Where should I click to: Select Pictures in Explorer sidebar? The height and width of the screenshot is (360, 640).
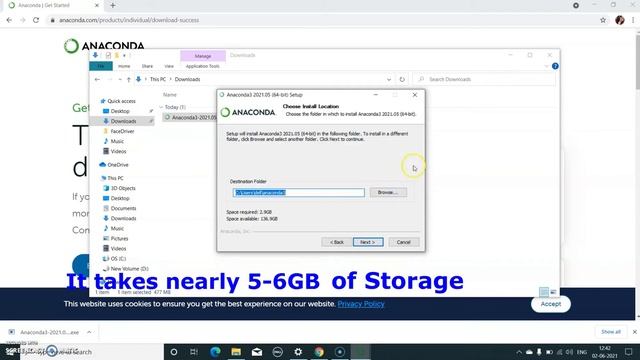tap(119, 238)
